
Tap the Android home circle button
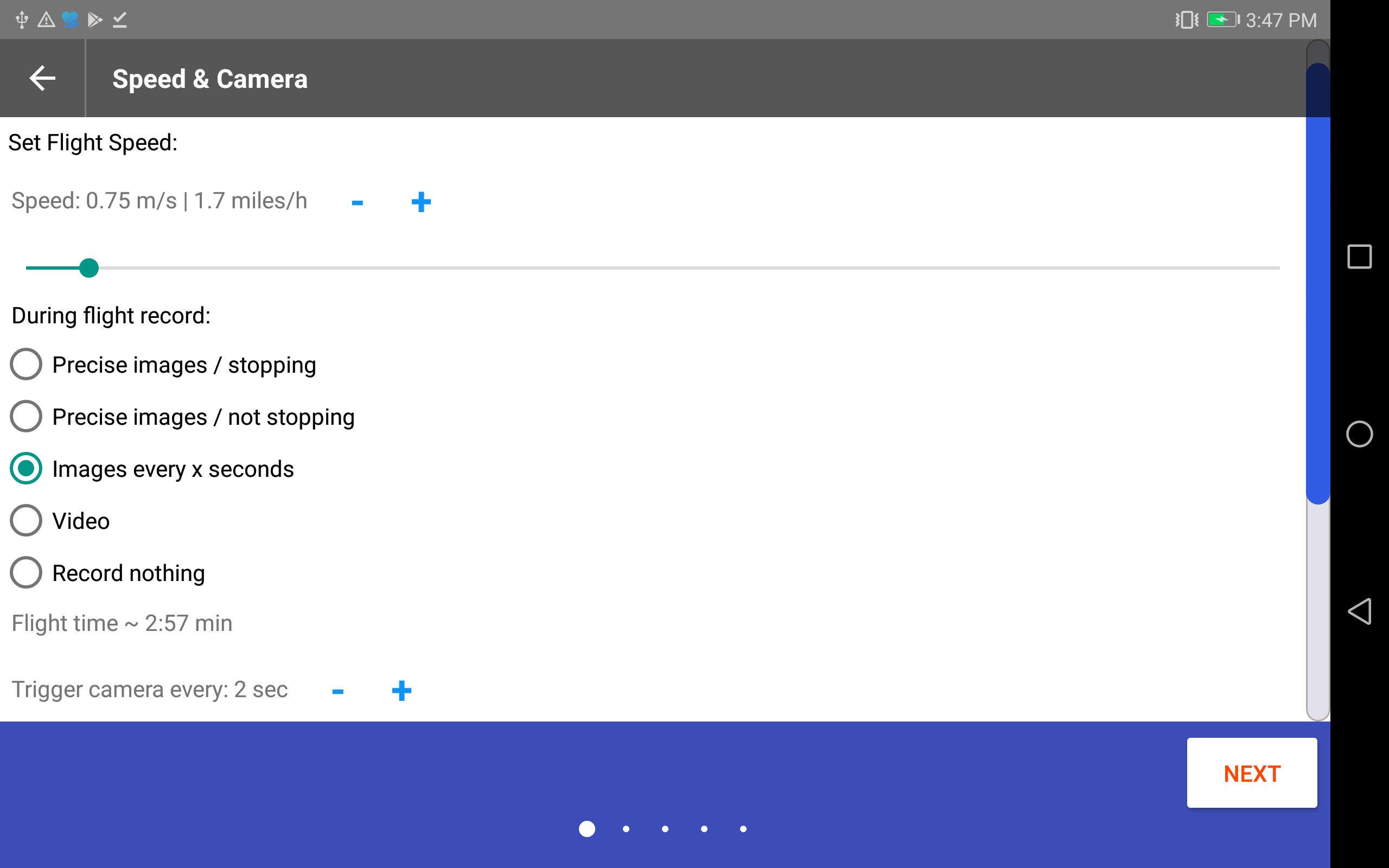[x=1359, y=434]
